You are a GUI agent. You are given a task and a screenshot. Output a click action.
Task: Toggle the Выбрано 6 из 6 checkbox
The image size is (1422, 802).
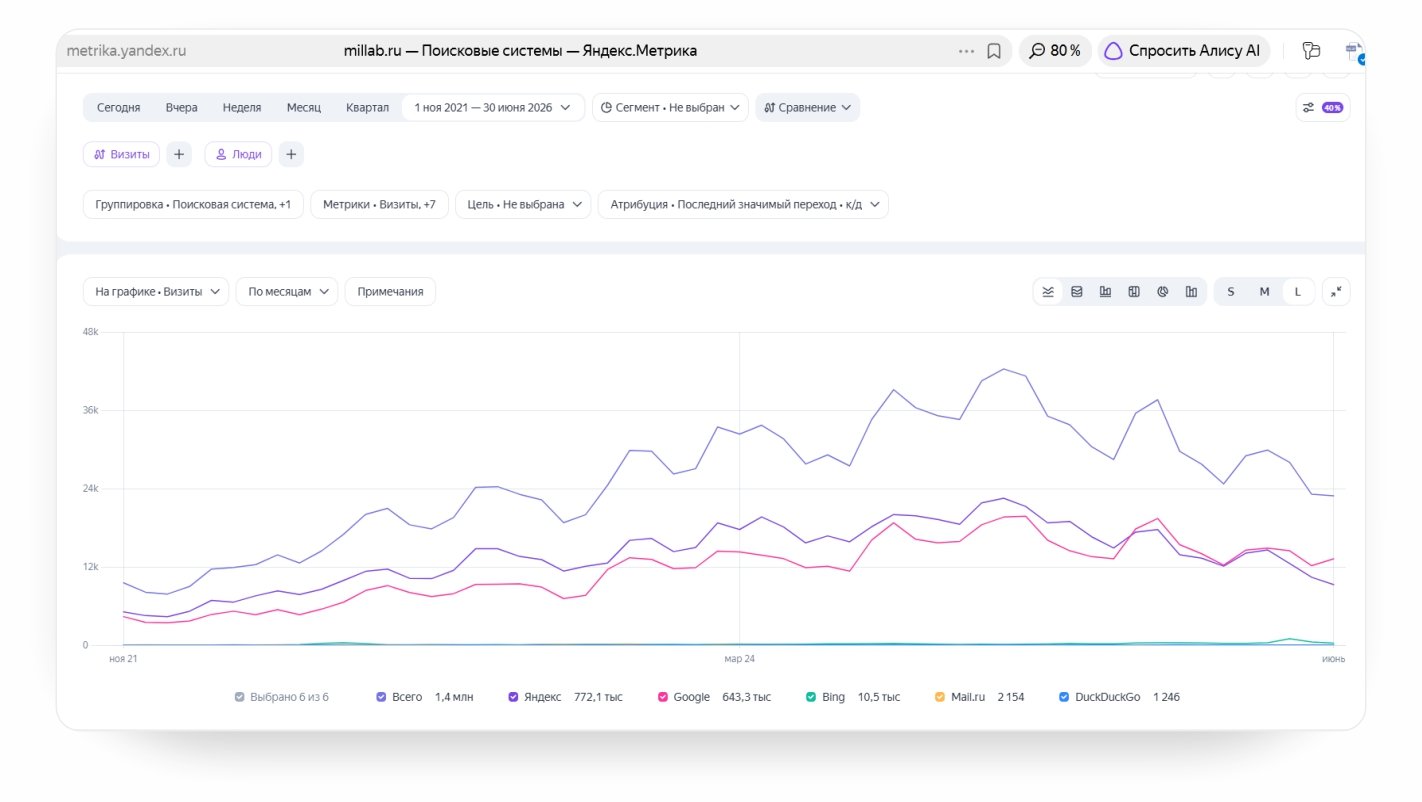[239, 697]
